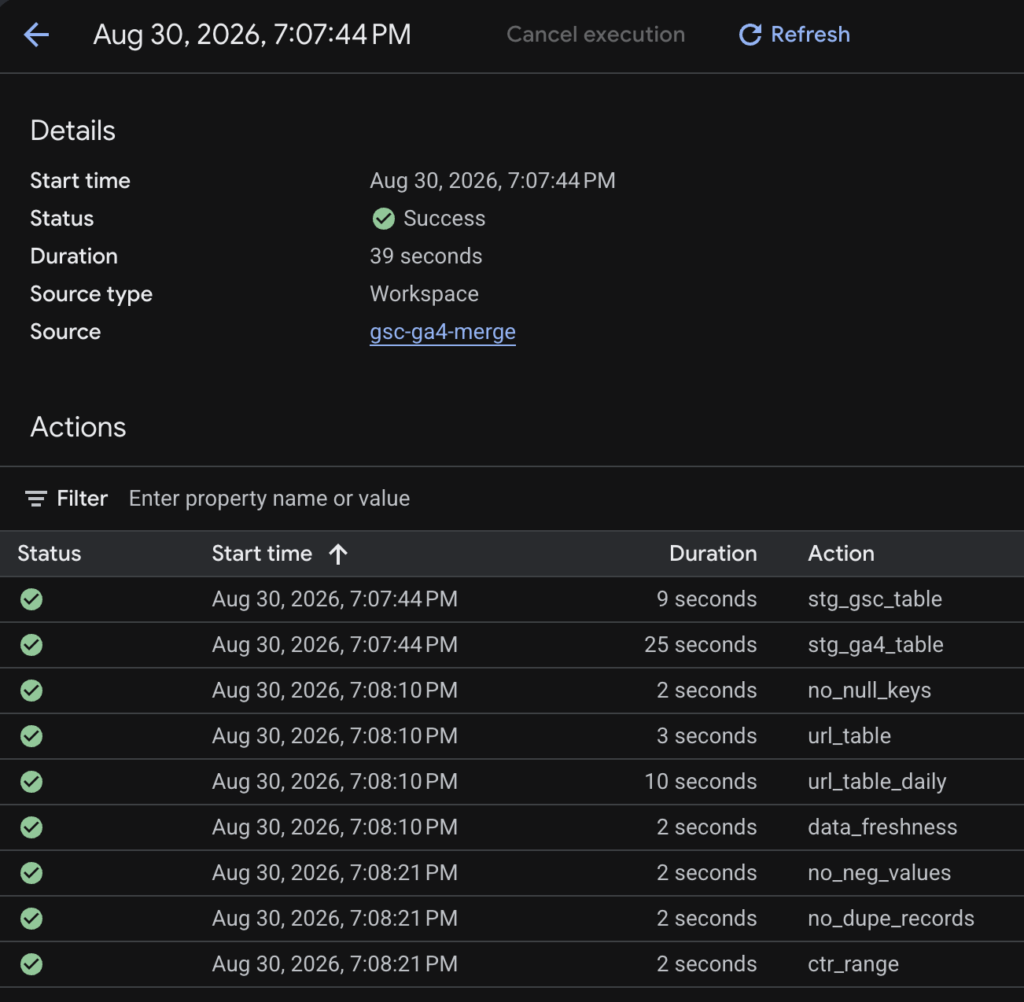Select the url_table_daily action name

[x=877, y=783]
